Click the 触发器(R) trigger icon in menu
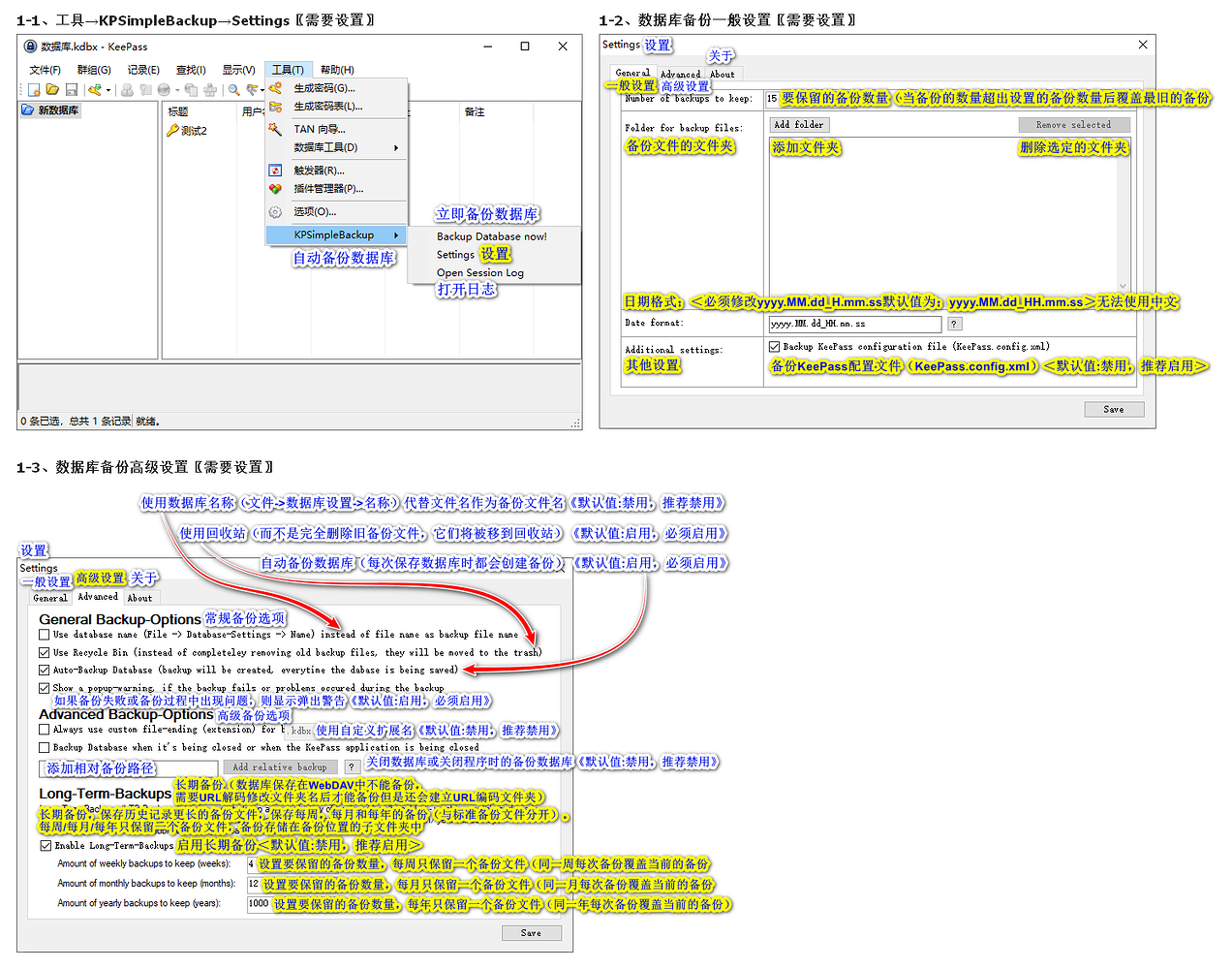The width and height of the screenshot is (1232, 969). point(275,171)
